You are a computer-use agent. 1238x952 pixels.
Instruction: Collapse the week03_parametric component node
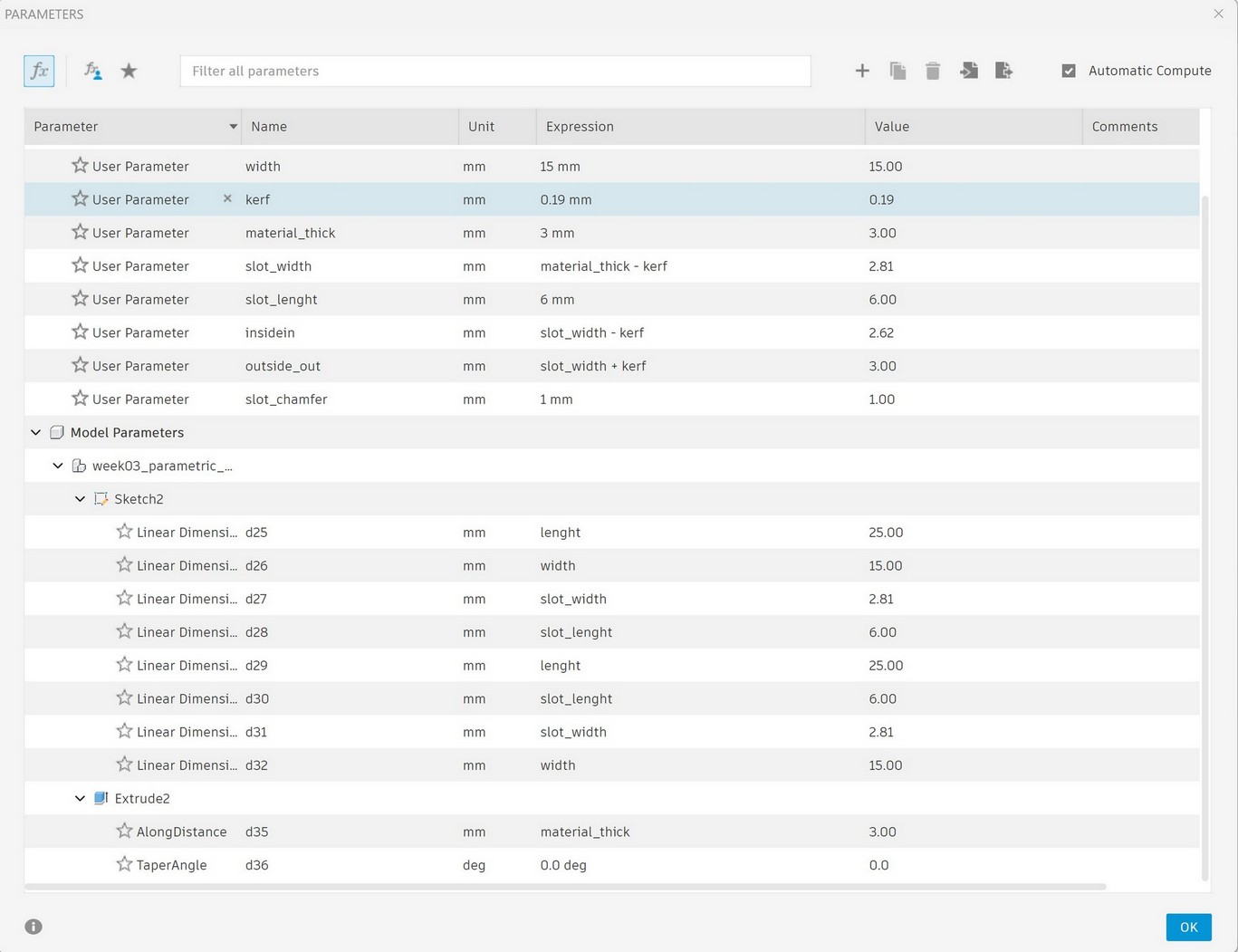pos(58,466)
